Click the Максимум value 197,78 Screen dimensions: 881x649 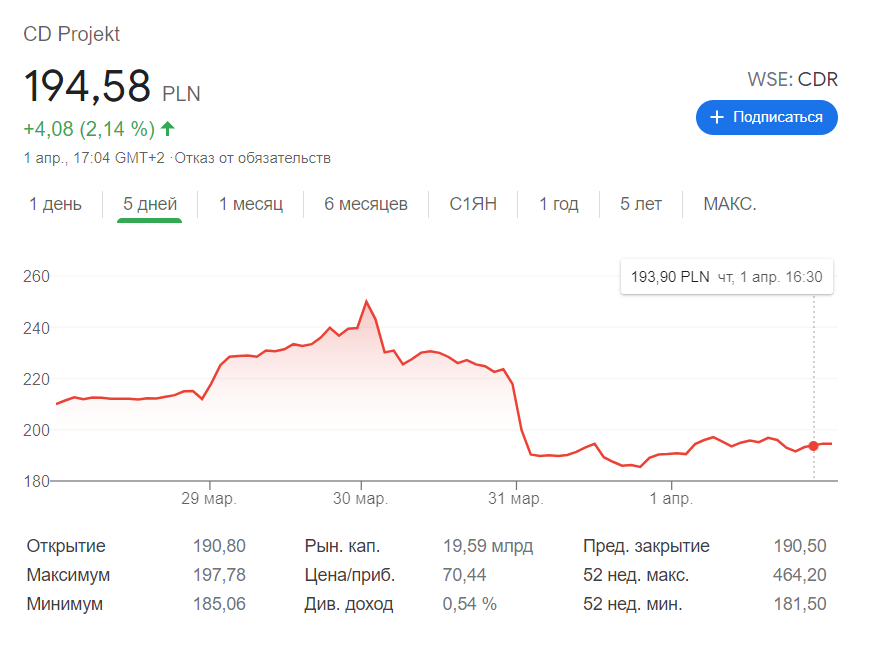[219, 575]
